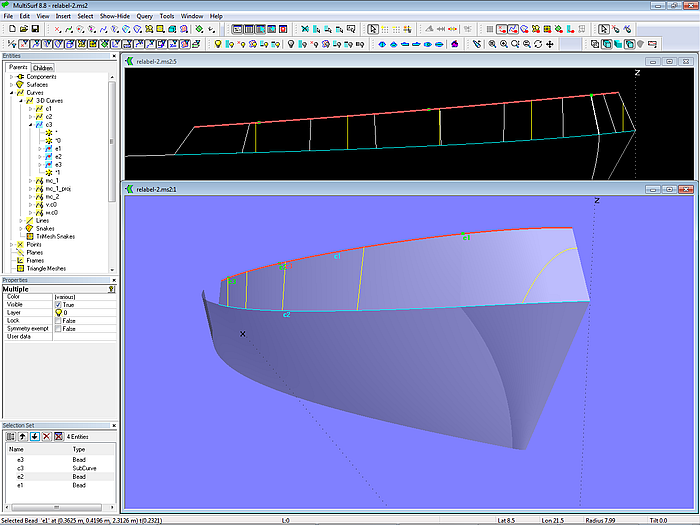Expand the Surfaces tree node
The image size is (700, 525).
click(x=11, y=85)
